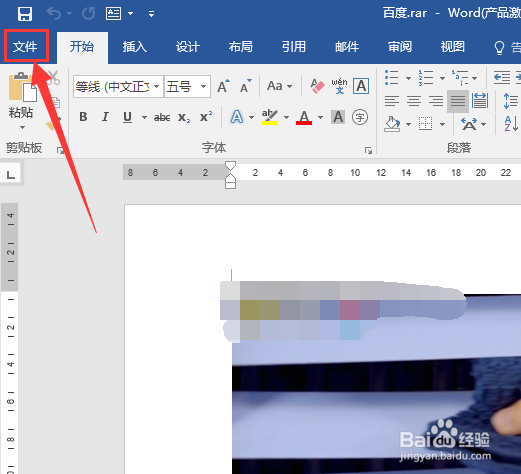Click the Text Effects blue A icon

[x=237, y=117]
